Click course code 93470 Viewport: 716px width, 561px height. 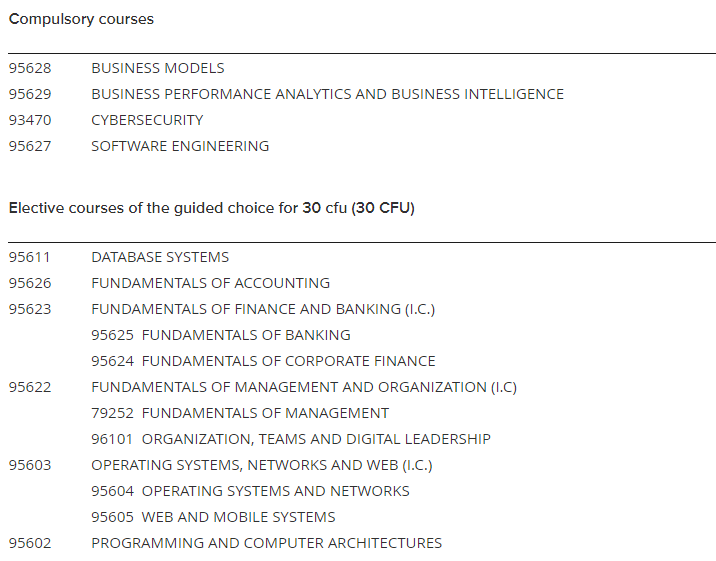point(30,120)
